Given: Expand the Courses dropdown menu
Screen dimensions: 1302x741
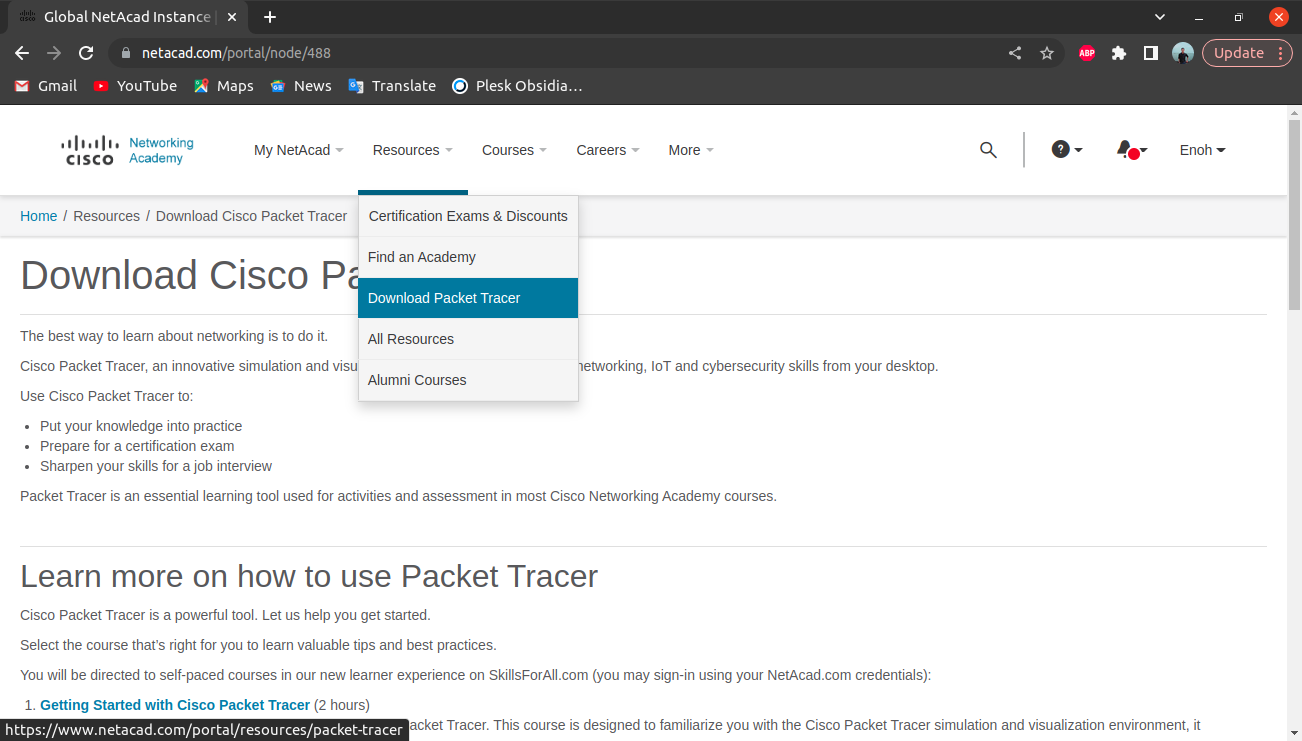Looking at the screenshot, I should tap(514, 150).
